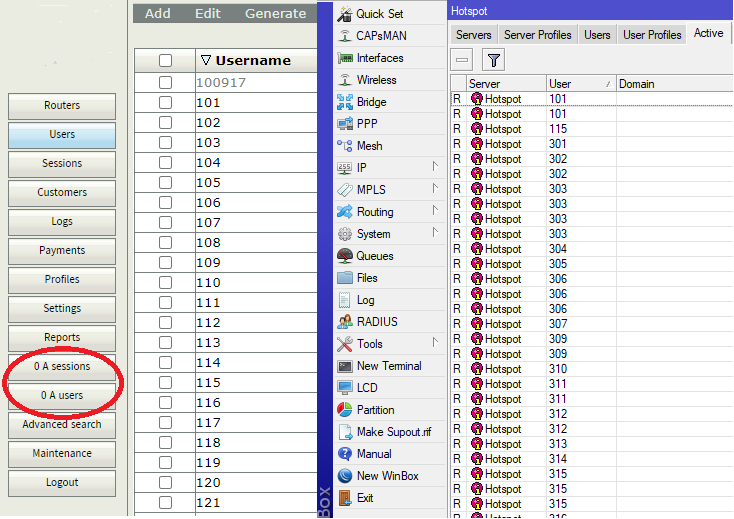Open the Sessions page
The height and width of the screenshot is (519, 734).
coord(62,164)
